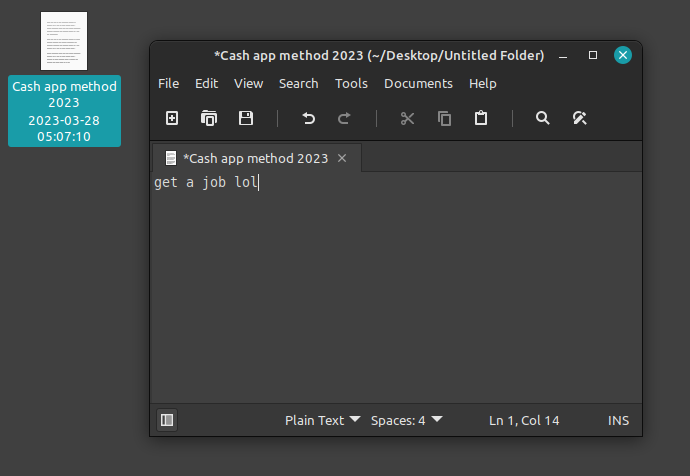Open Find with the magnifier icon
Screen dimensions: 690x476
pyautogui.click(x=543, y=118)
